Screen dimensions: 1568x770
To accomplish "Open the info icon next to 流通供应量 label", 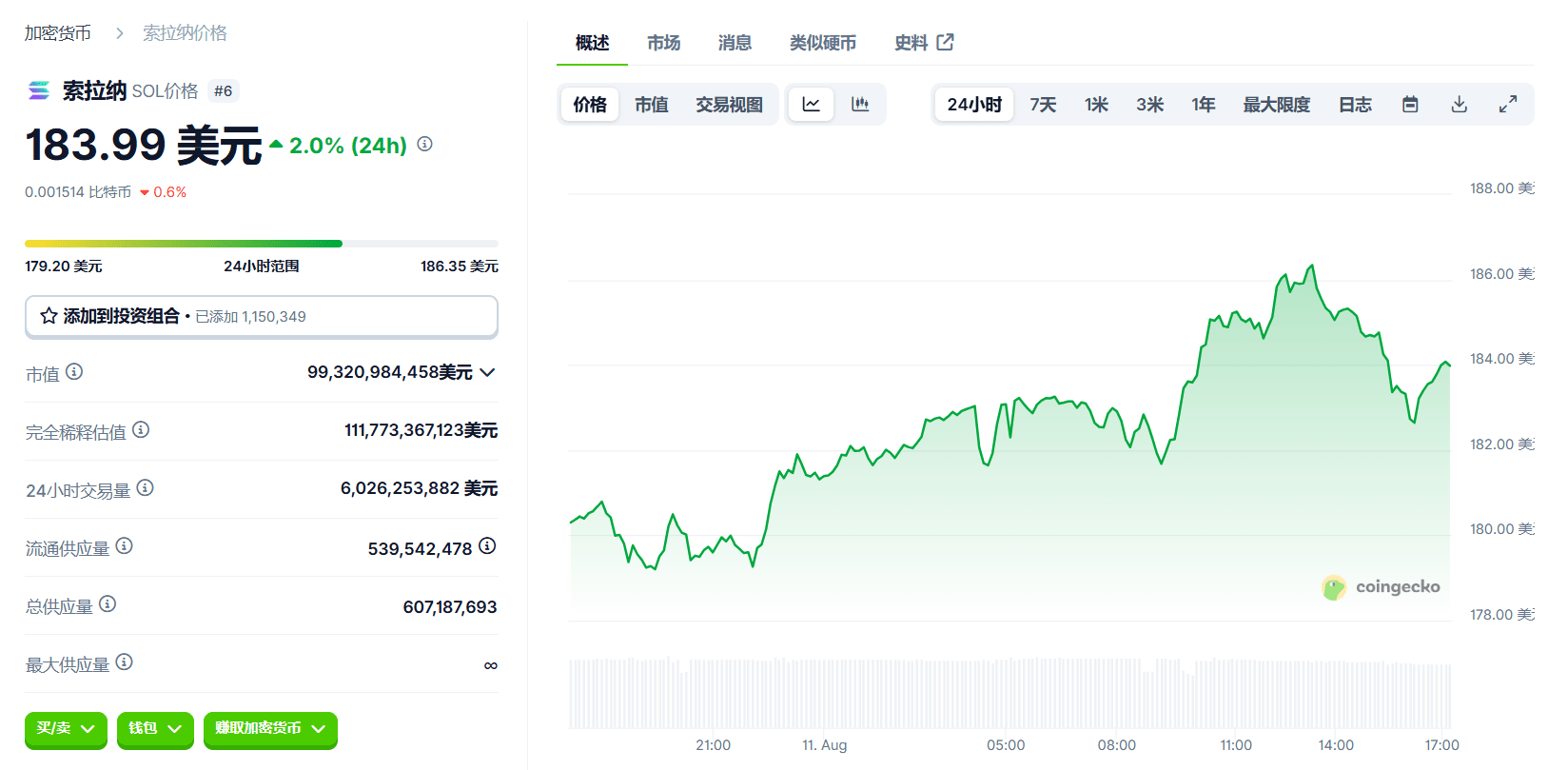I will coord(125,545).
